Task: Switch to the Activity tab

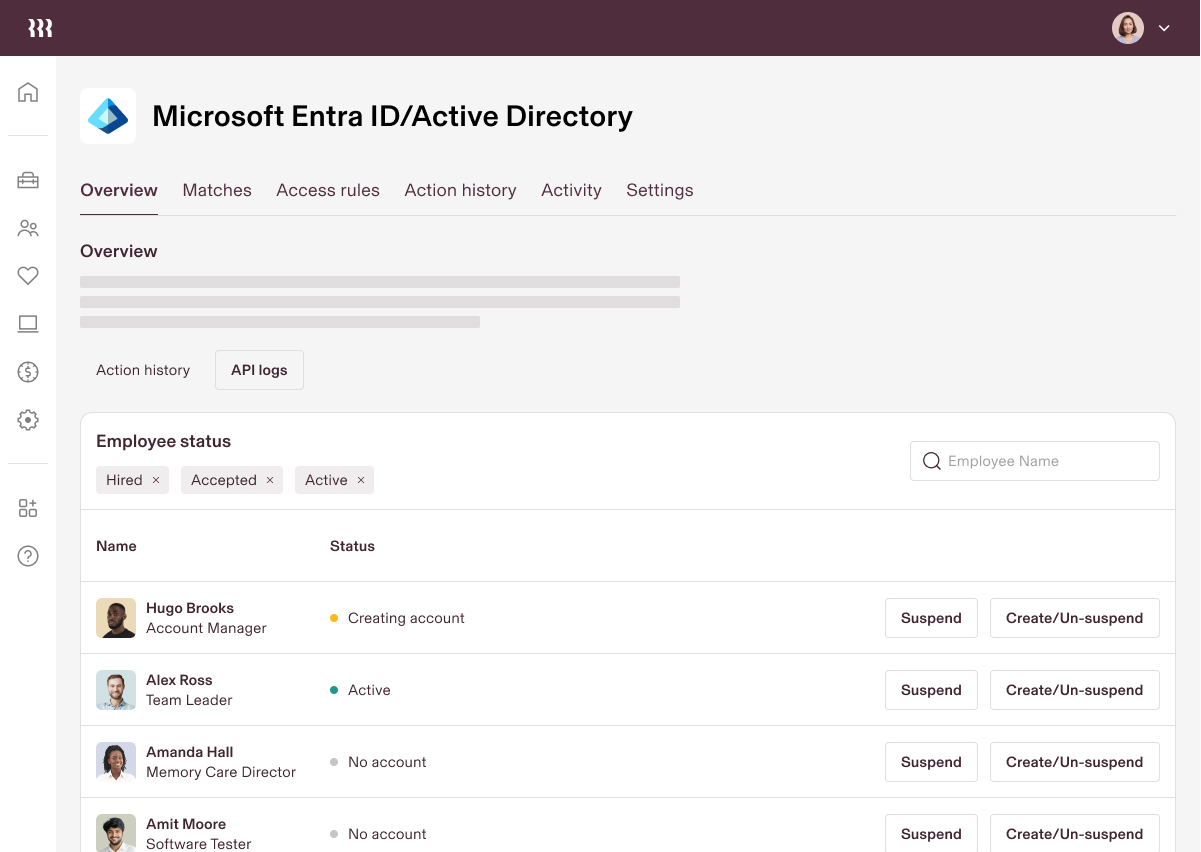Action: click(x=571, y=190)
